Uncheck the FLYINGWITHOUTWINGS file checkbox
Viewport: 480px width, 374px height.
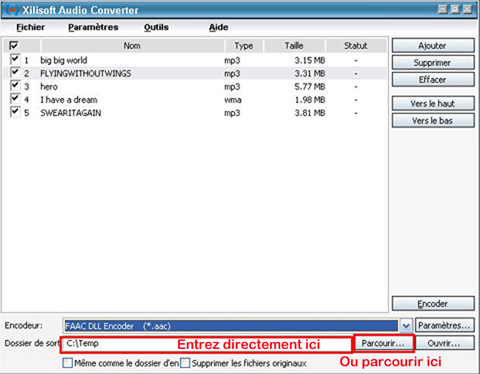[15, 72]
